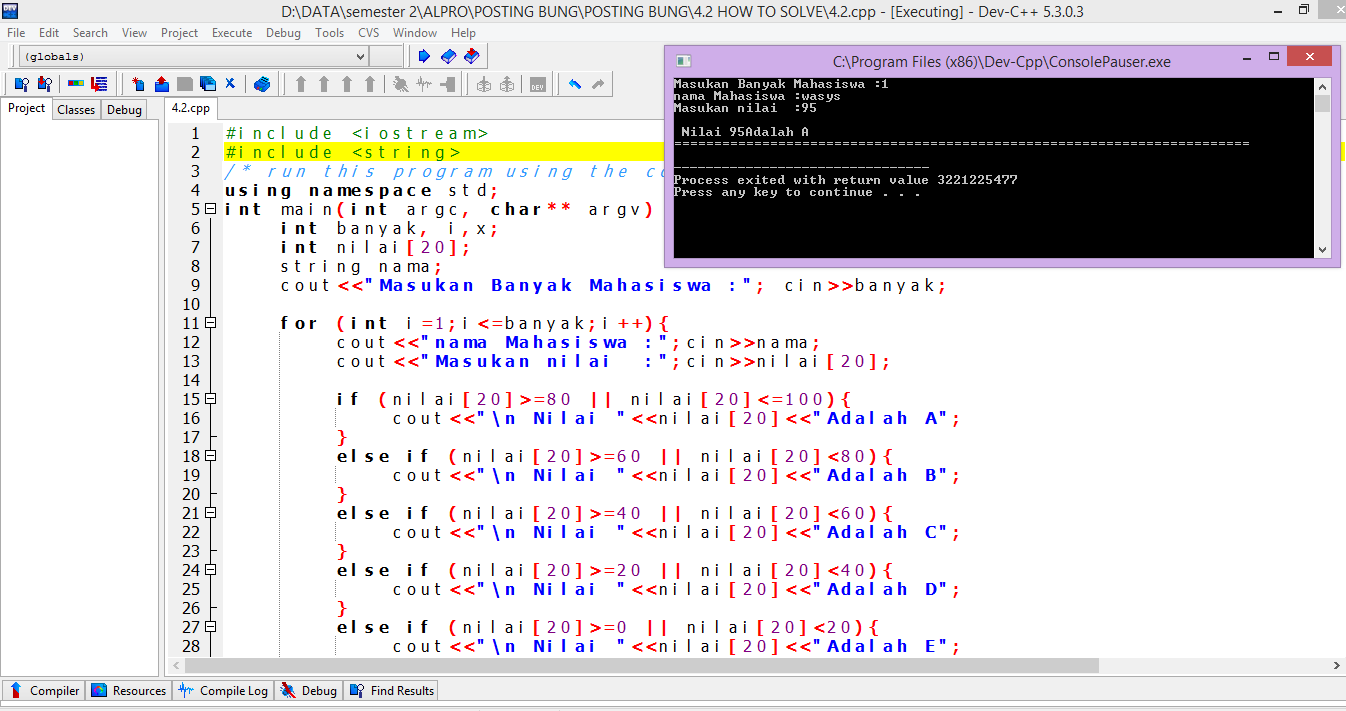The height and width of the screenshot is (711, 1346).
Task: Click the grayed waveform profile icon
Action: pyautogui.click(x=424, y=84)
